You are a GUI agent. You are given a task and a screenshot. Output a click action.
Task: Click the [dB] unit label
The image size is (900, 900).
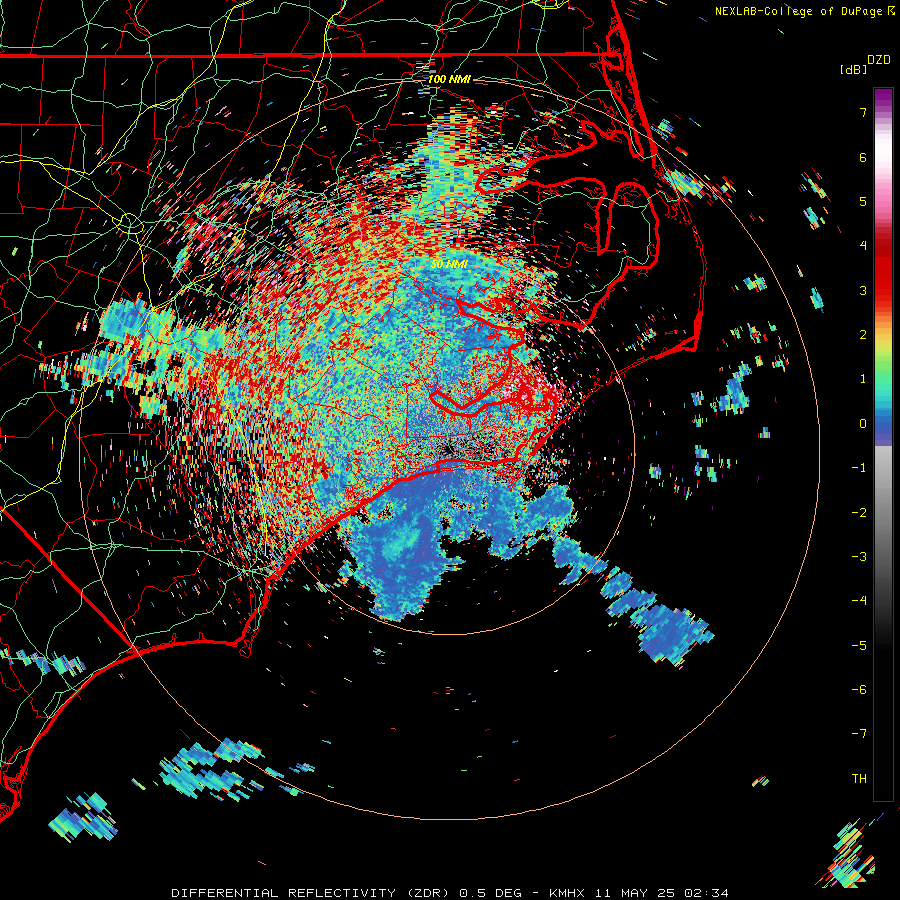853,69
